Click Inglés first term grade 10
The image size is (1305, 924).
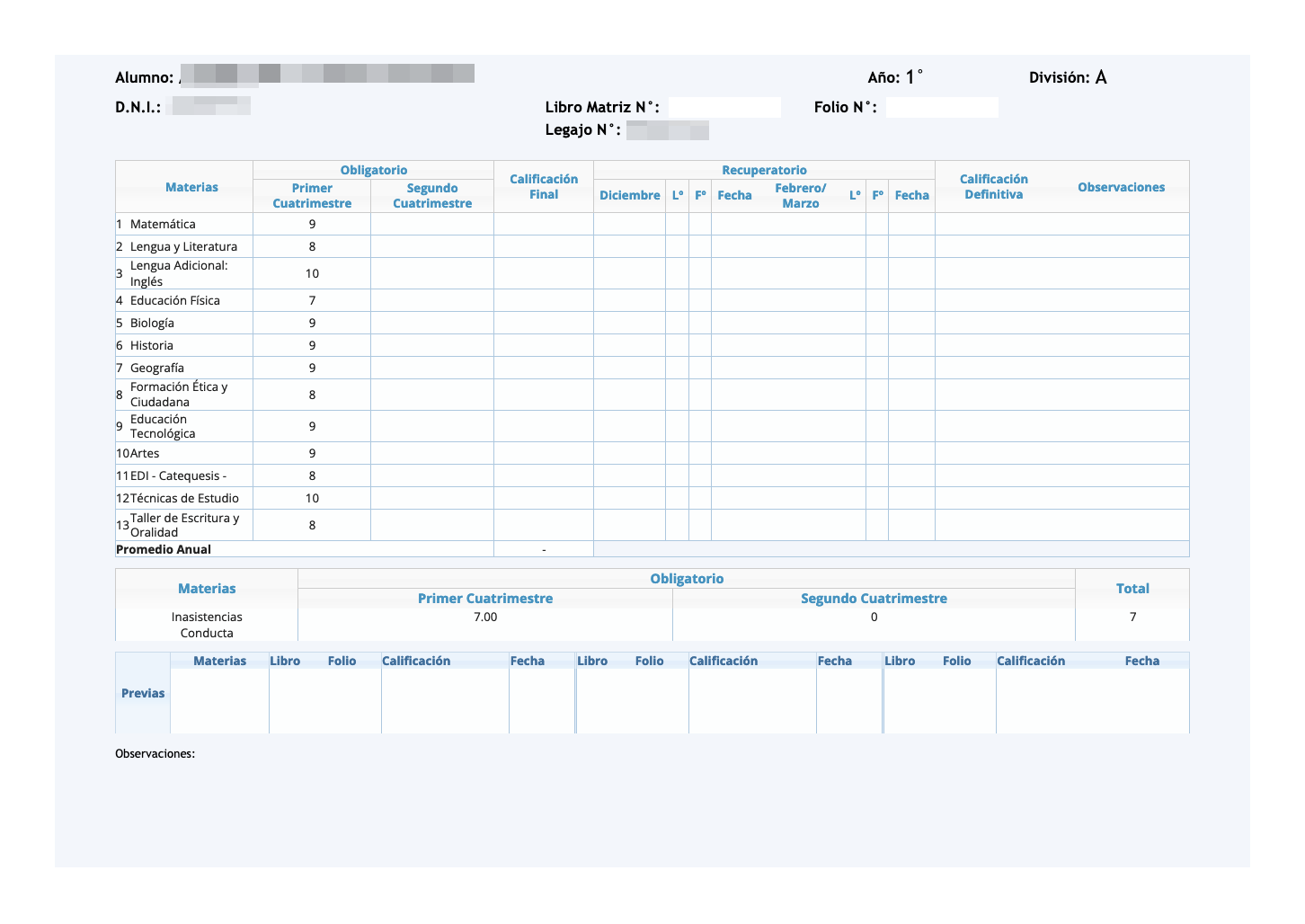tap(312, 273)
